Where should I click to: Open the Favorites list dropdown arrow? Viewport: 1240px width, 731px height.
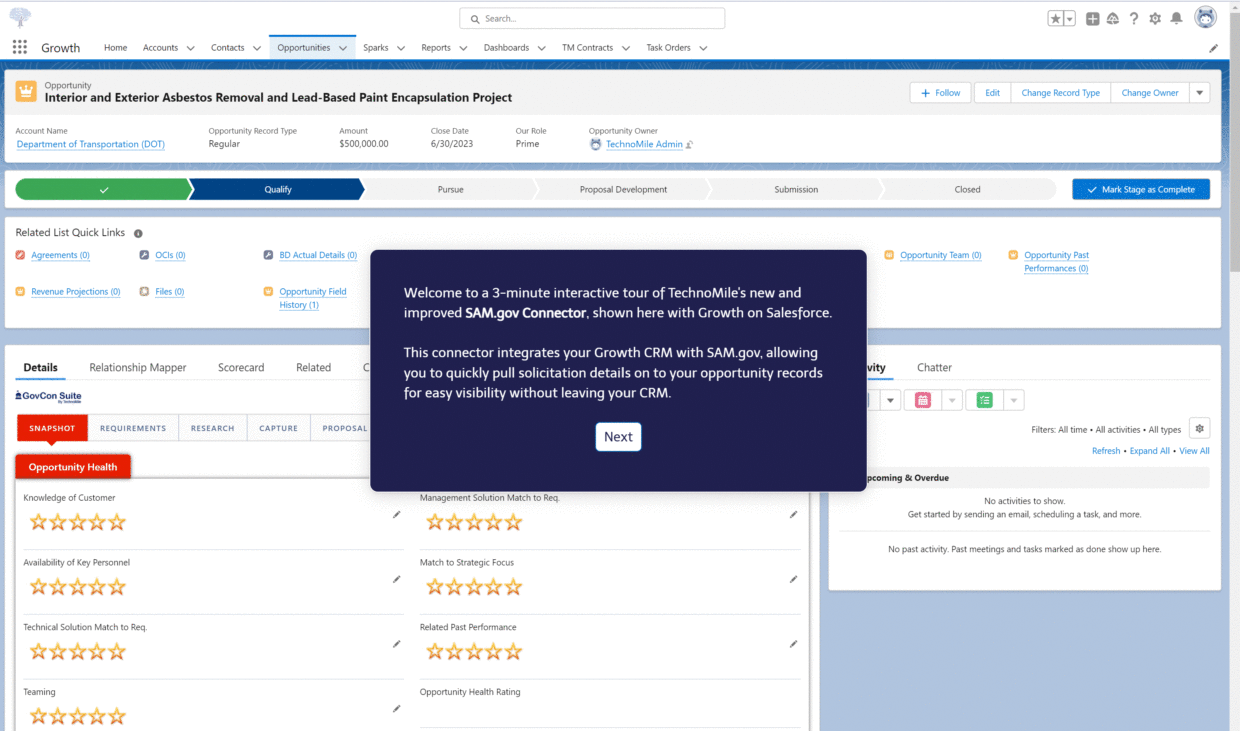(x=1070, y=19)
